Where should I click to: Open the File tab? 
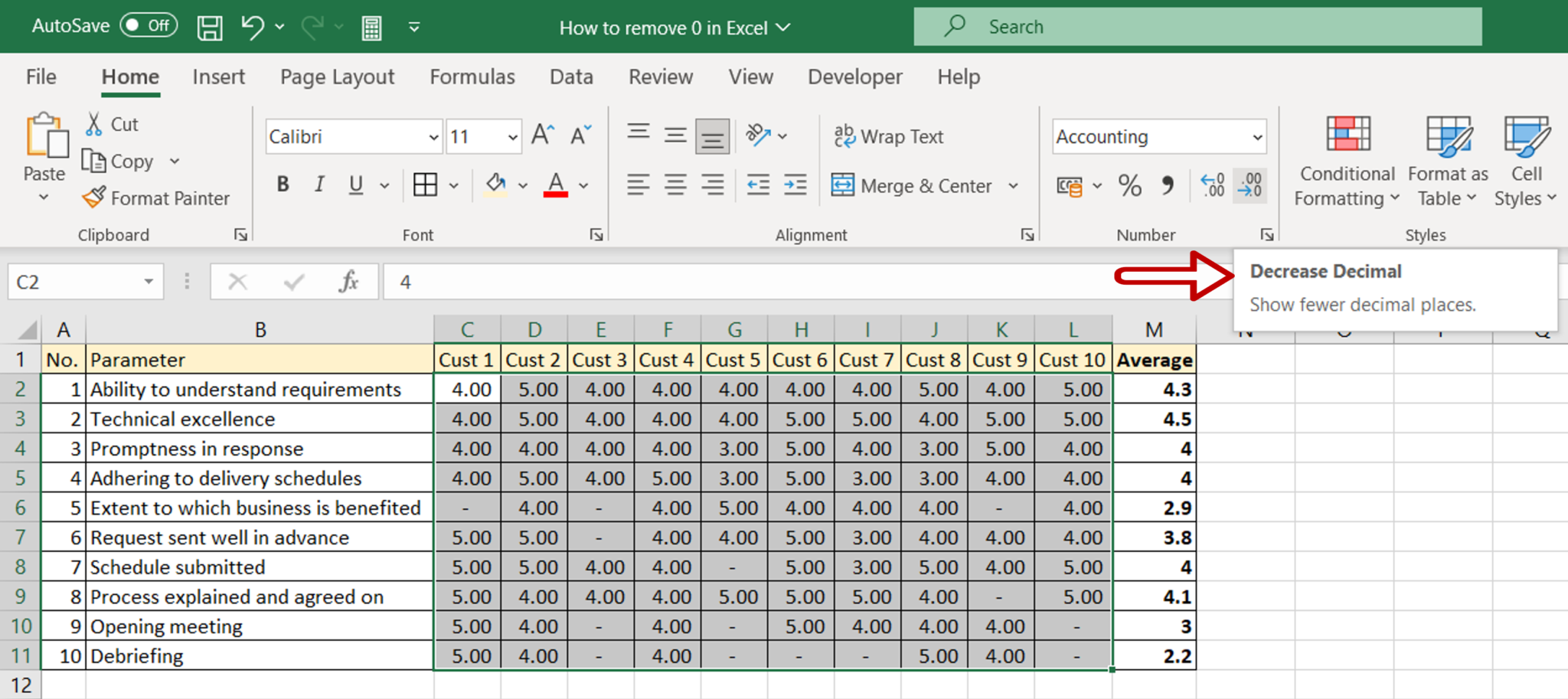[41, 77]
